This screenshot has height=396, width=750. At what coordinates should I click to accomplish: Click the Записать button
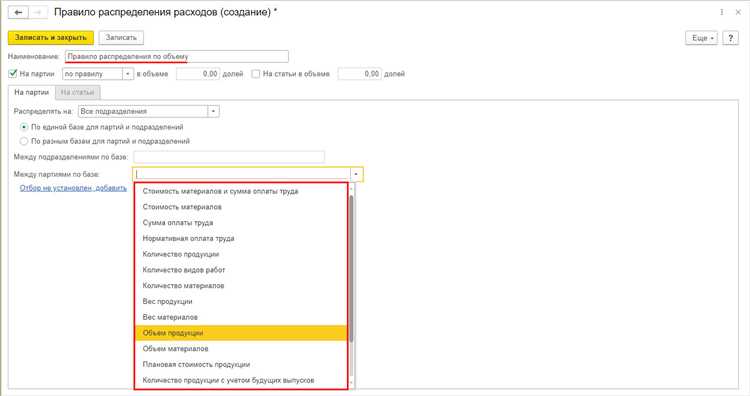pos(121,37)
